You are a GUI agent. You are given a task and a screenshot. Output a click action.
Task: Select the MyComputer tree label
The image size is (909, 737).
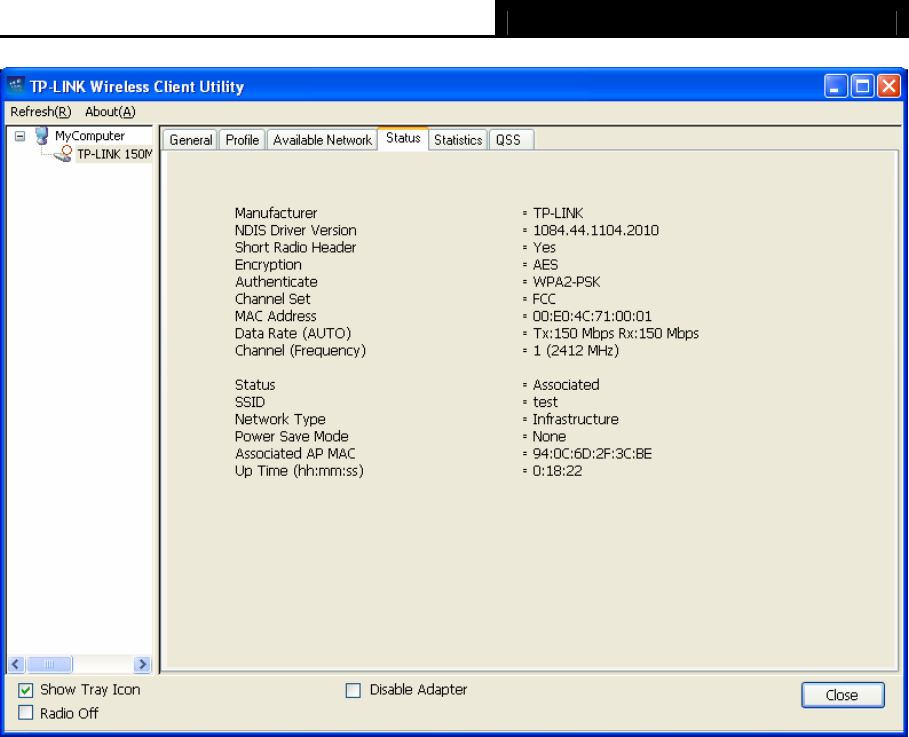click(90, 136)
